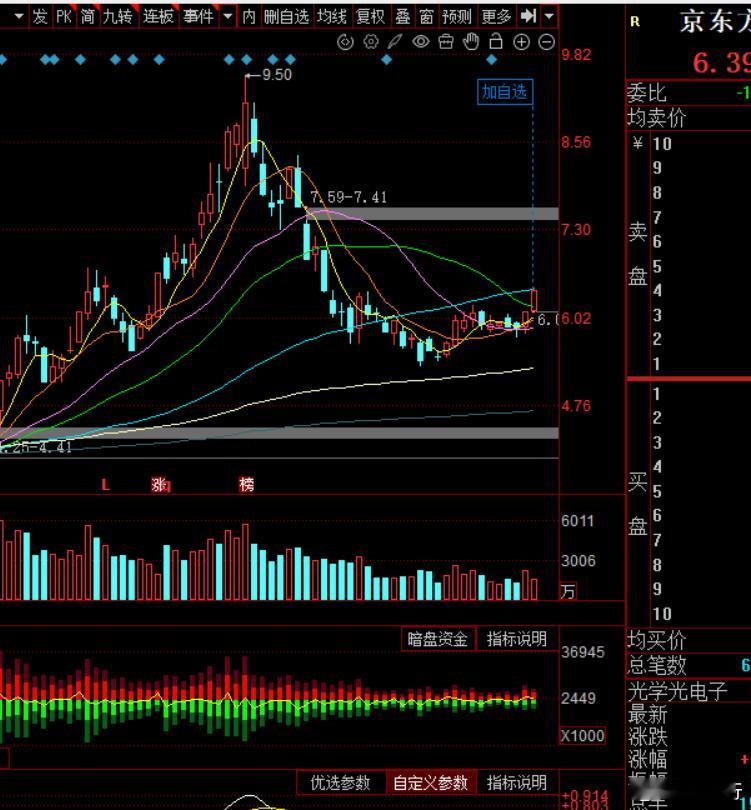The height and width of the screenshot is (810, 751).
Task: Click the blue 加自选 button
Action: [x=505, y=92]
